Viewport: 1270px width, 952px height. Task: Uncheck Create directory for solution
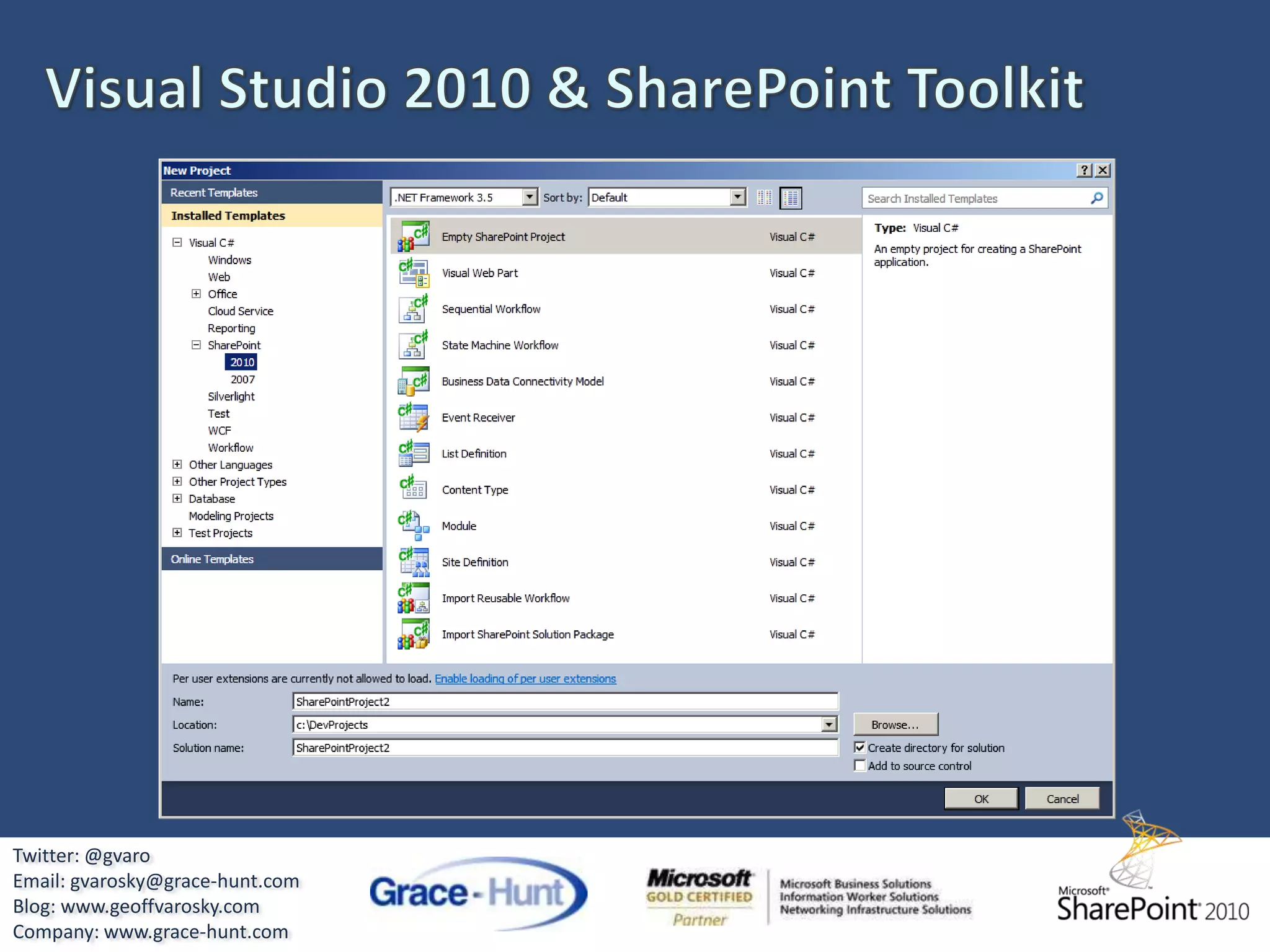[x=860, y=747]
